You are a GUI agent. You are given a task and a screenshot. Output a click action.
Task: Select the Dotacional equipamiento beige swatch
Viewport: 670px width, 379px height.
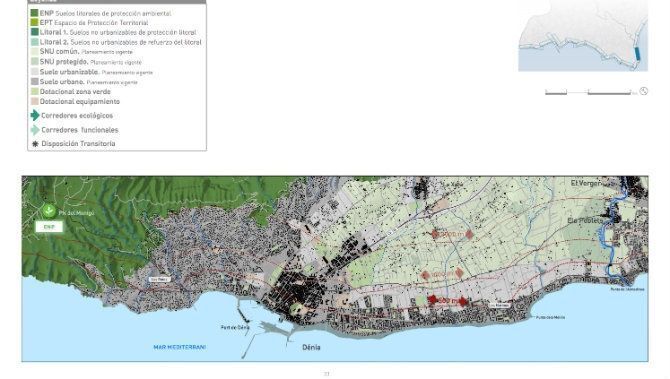tap(35, 101)
